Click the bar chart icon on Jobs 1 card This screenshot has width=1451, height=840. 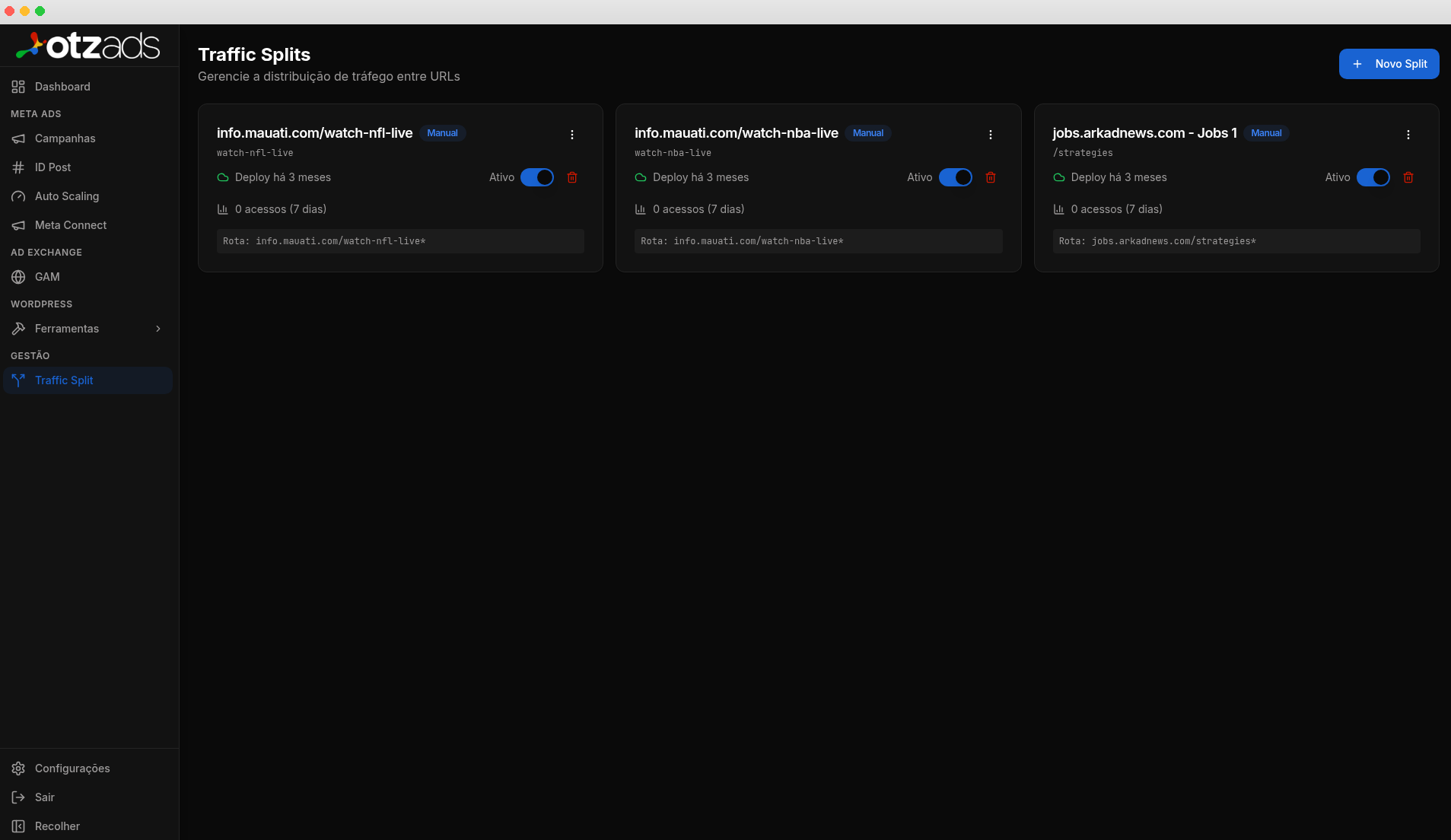1059,209
